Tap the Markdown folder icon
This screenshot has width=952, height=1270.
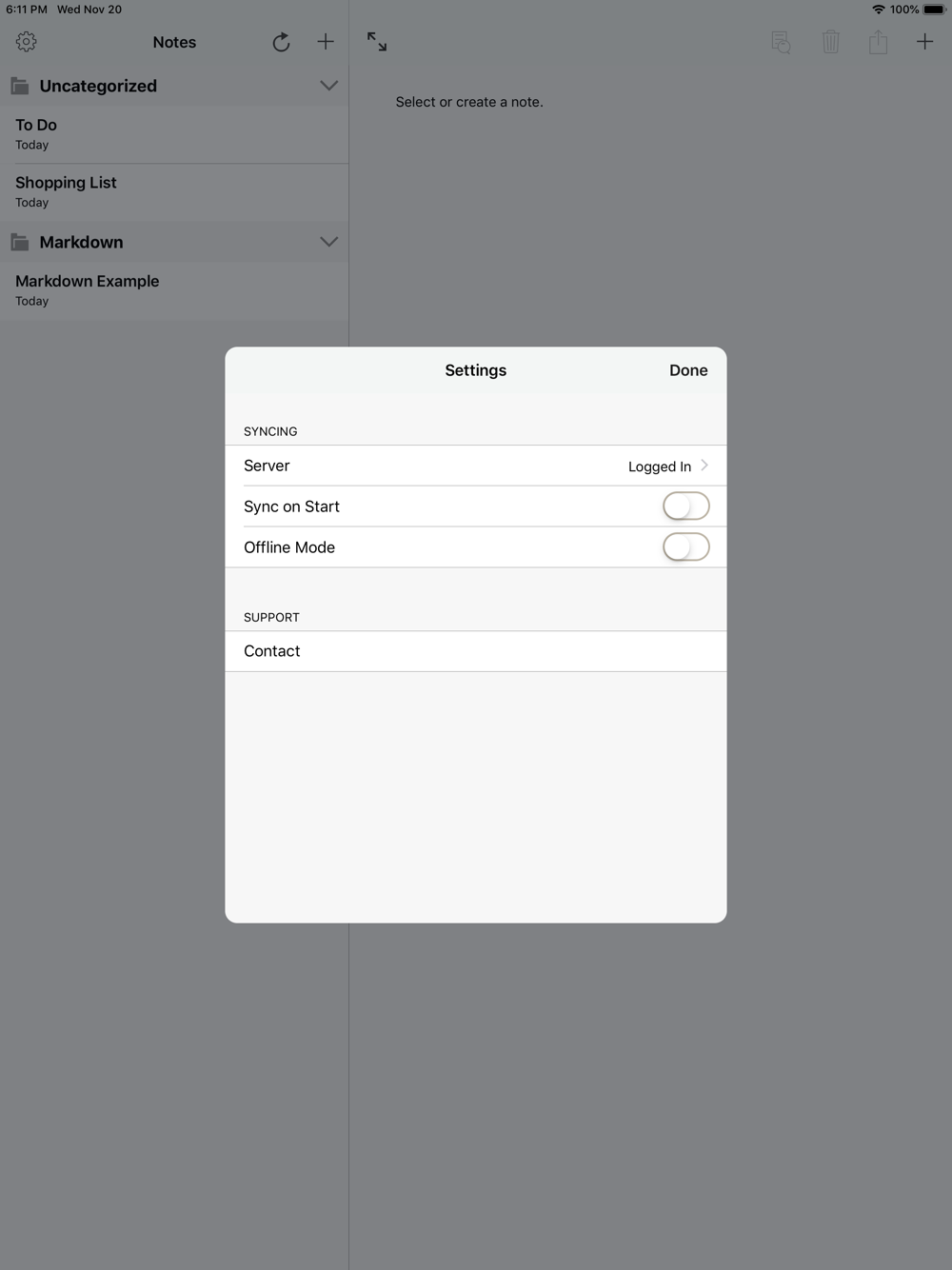(x=20, y=242)
